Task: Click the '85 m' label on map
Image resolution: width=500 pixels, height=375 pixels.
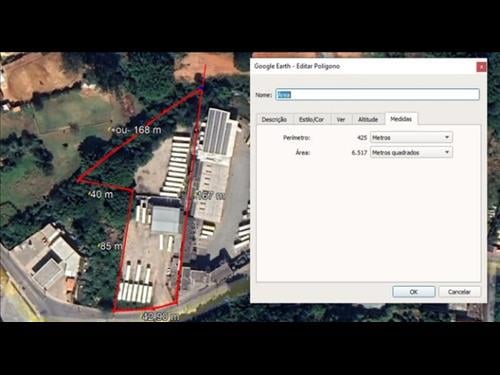Action: [x=111, y=246]
